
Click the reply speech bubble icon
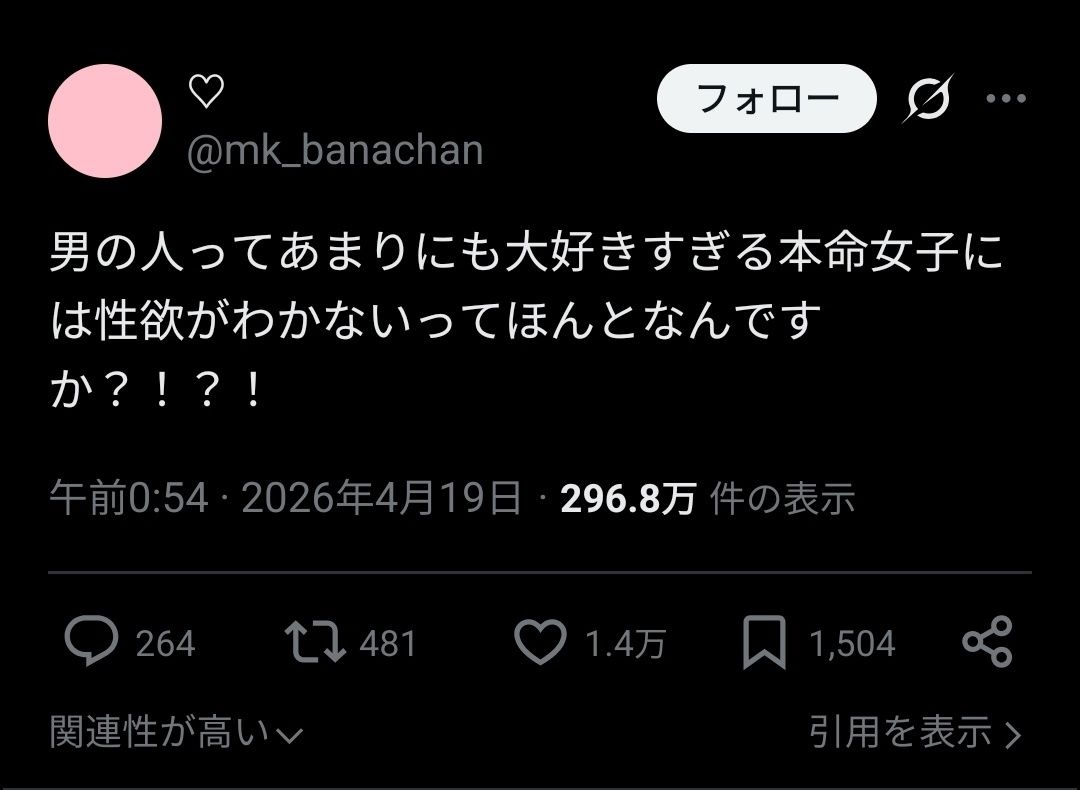pyautogui.click(x=91, y=641)
